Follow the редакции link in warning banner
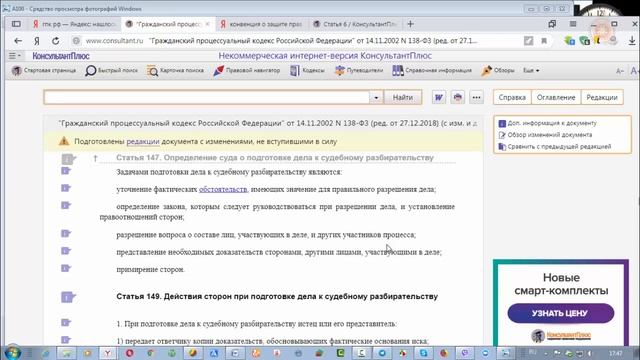 coord(143,142)
